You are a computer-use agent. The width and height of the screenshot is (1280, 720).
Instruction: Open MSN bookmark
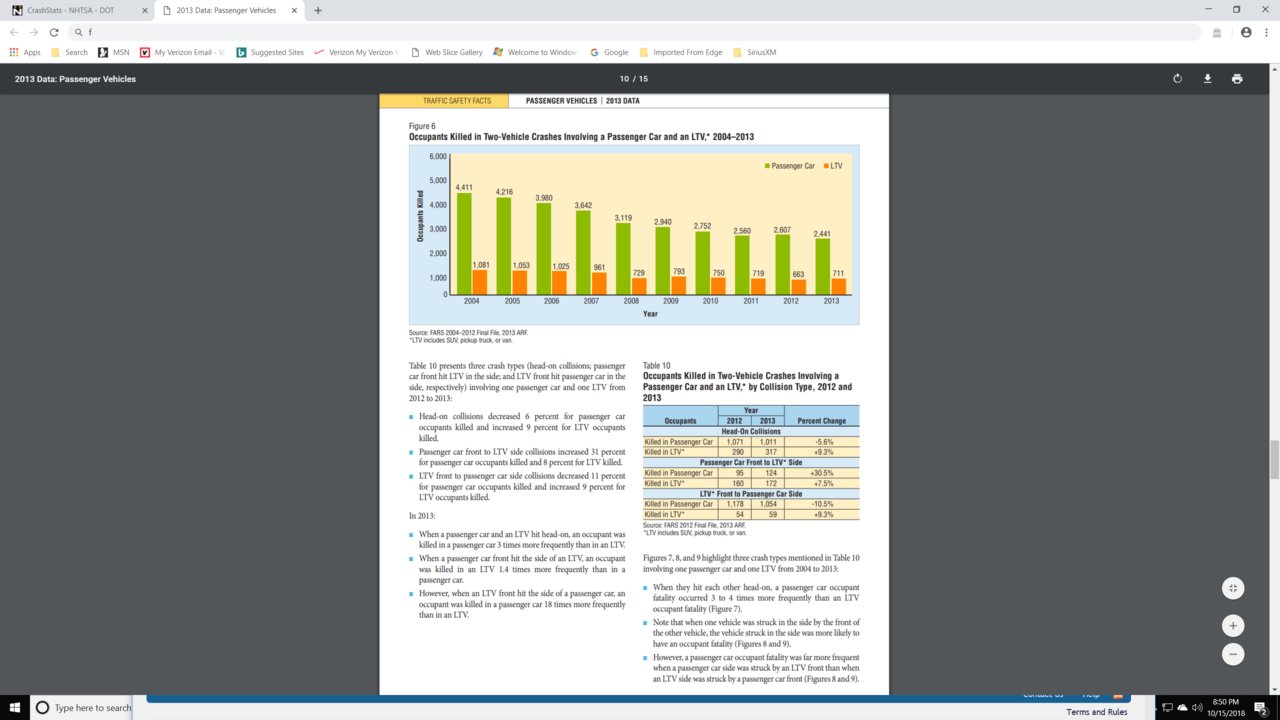pyautogui.click(x=114, y=52)
